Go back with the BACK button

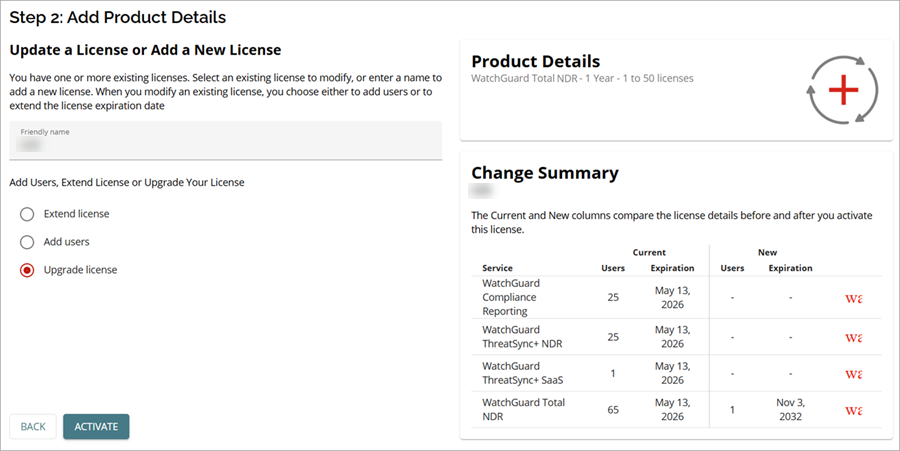coord(33,426)
